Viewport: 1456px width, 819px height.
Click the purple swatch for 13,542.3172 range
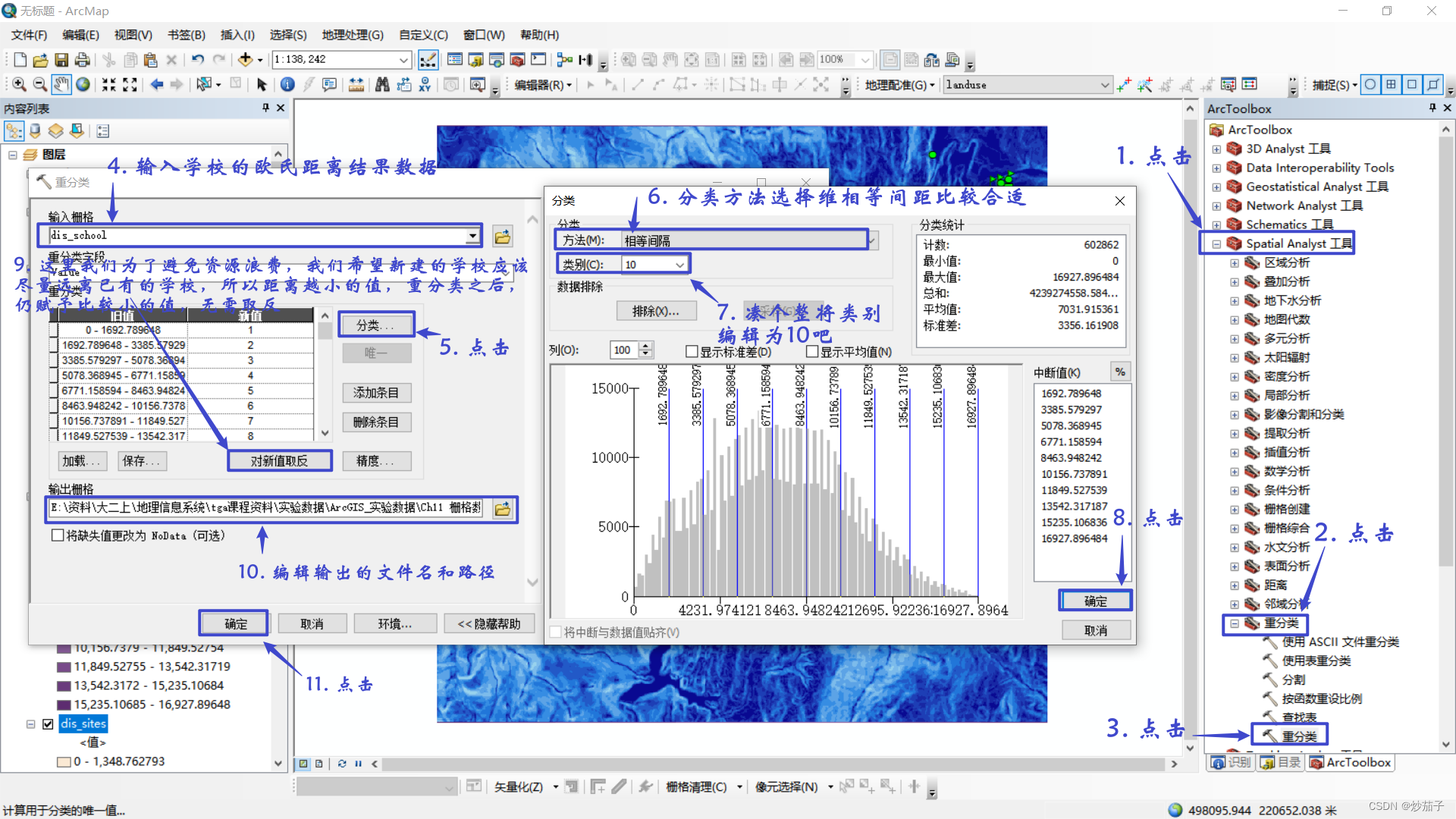pyautogui.click(x=64, y=686)
